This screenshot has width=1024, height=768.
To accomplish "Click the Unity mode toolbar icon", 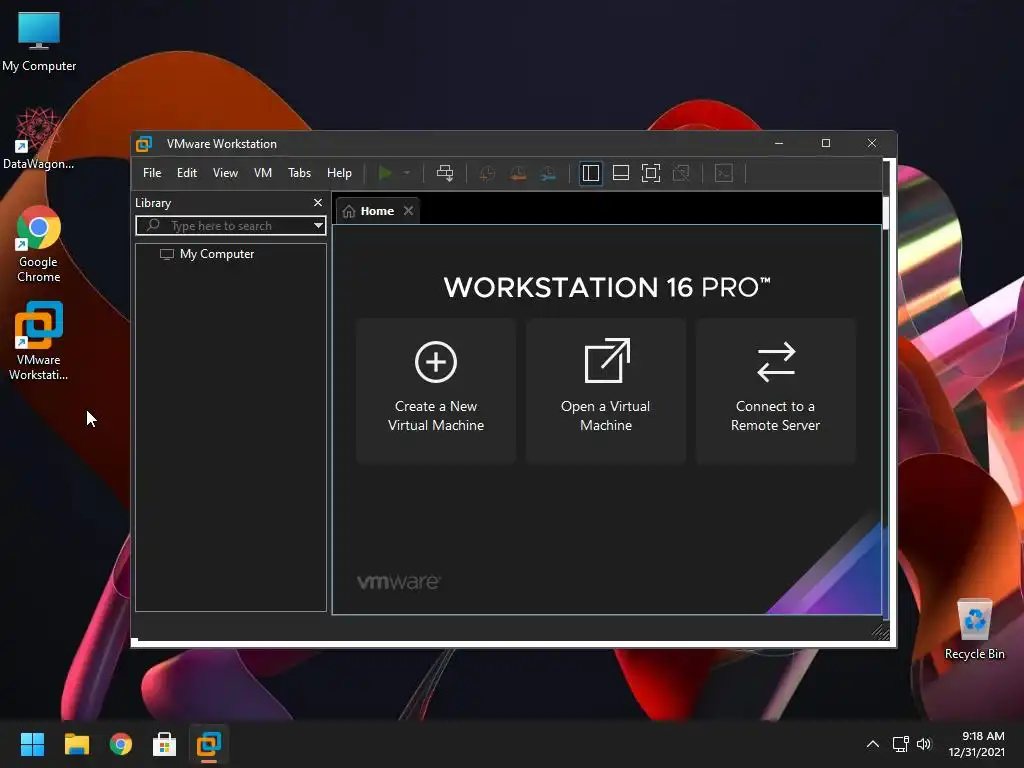I will (681, 173).
